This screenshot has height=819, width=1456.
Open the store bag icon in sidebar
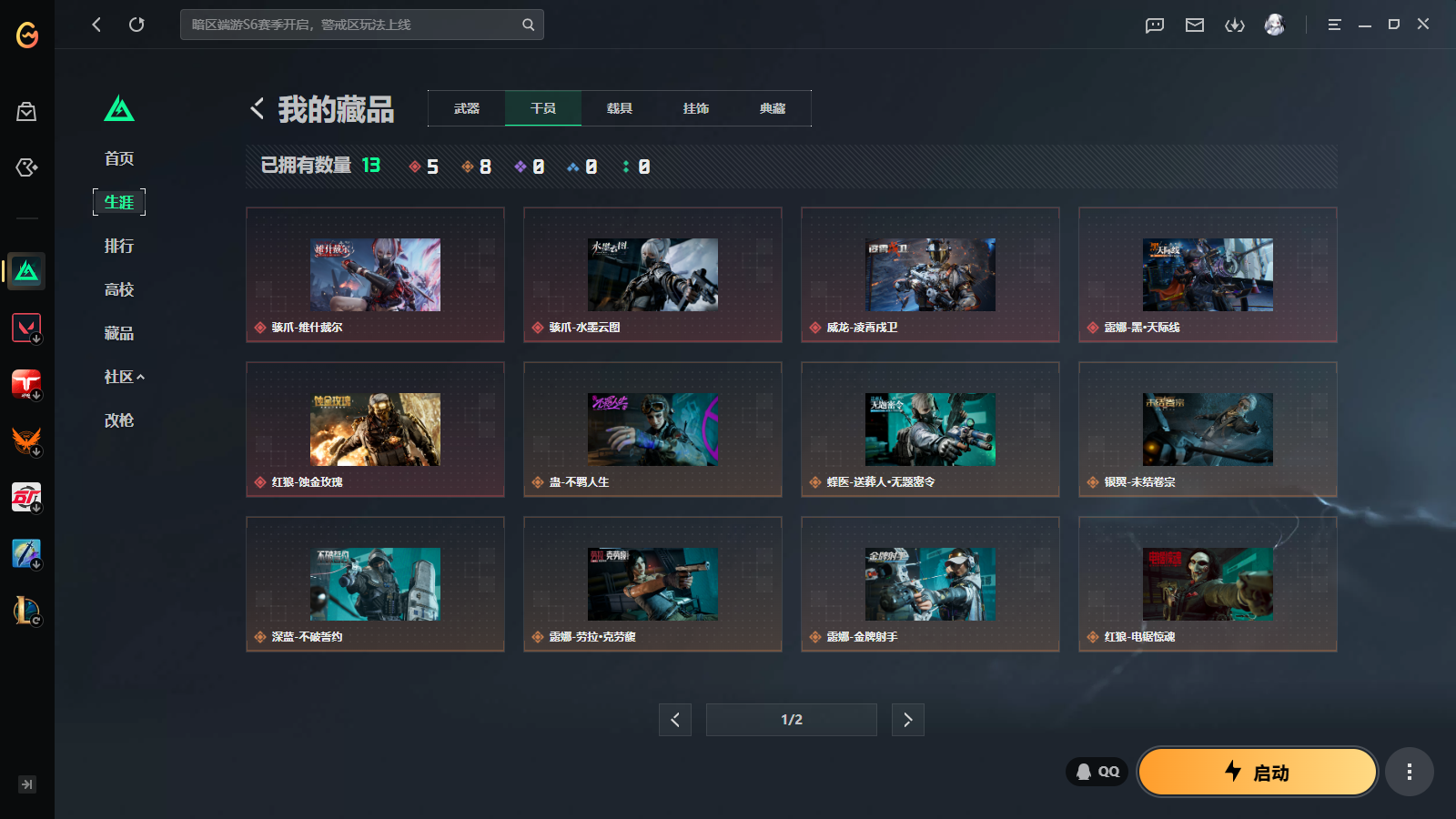pyautogui.click(x=26, y=111)
